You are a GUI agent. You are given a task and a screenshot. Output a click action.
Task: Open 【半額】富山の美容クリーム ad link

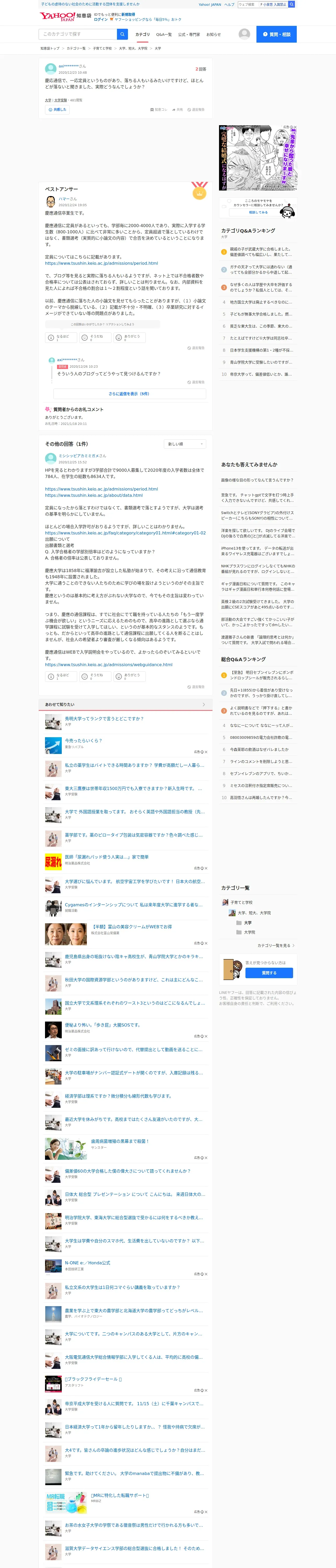point(132,926)
